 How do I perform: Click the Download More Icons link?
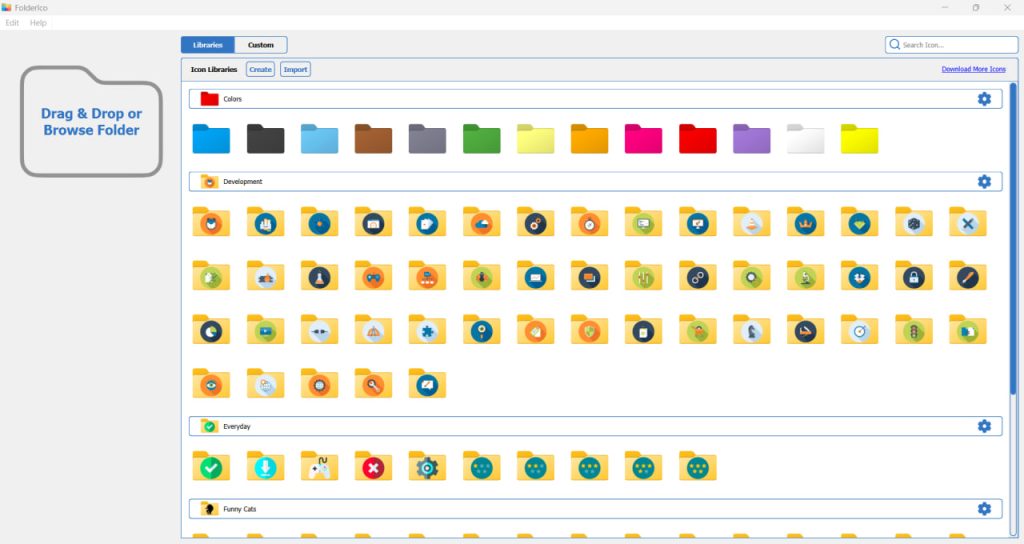point(973,70)
